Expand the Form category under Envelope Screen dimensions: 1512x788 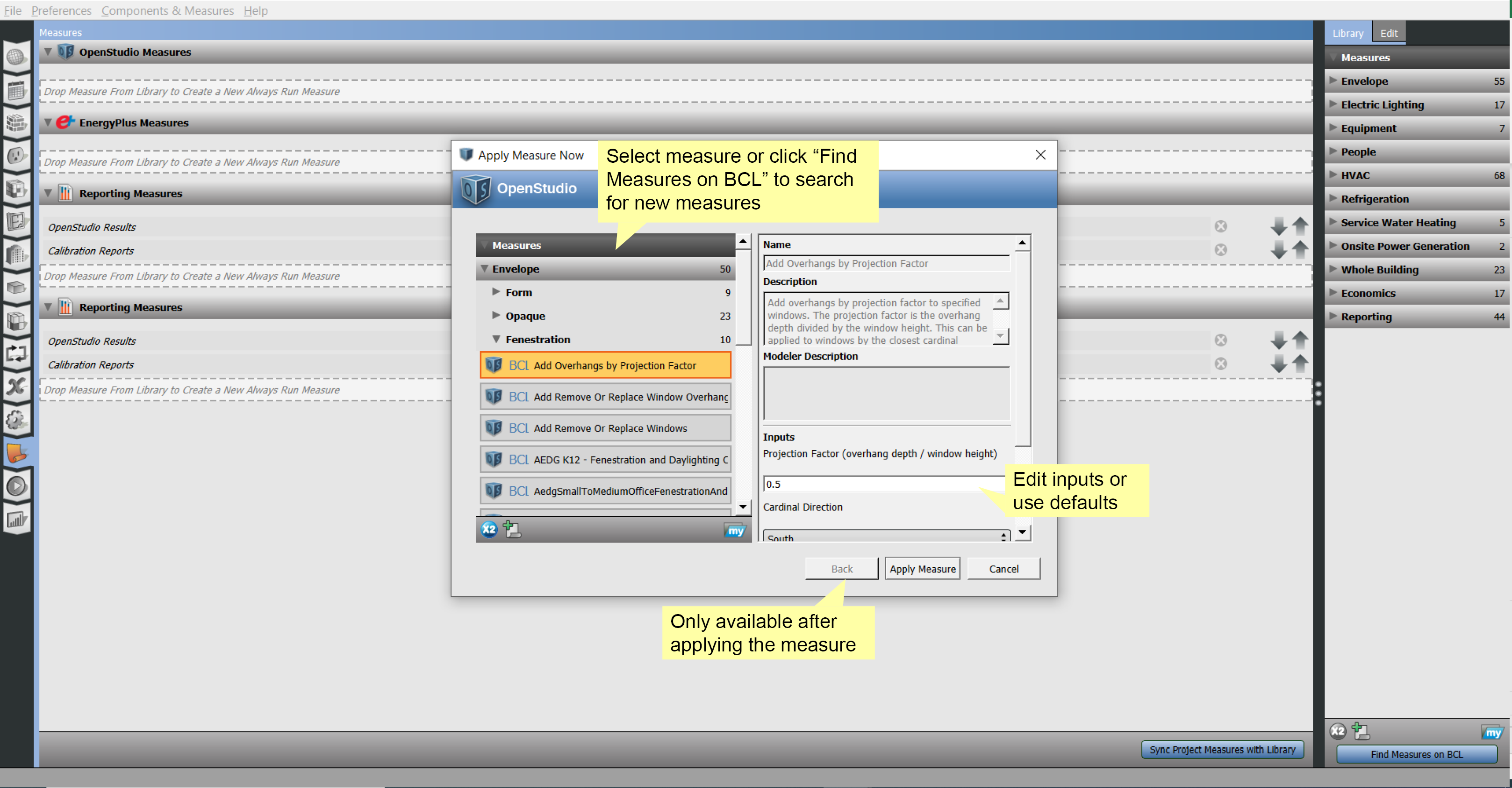coord(496,292)
